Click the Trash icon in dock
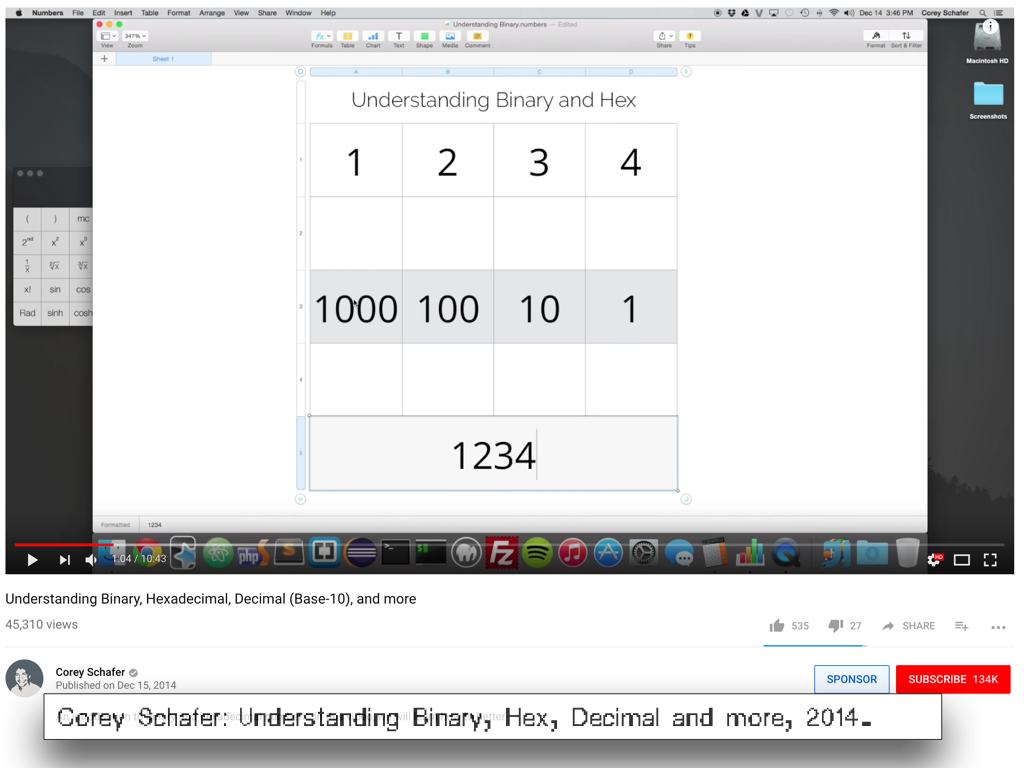The width and height of the screenshot is (1024, 768). (x=907, y=553)
